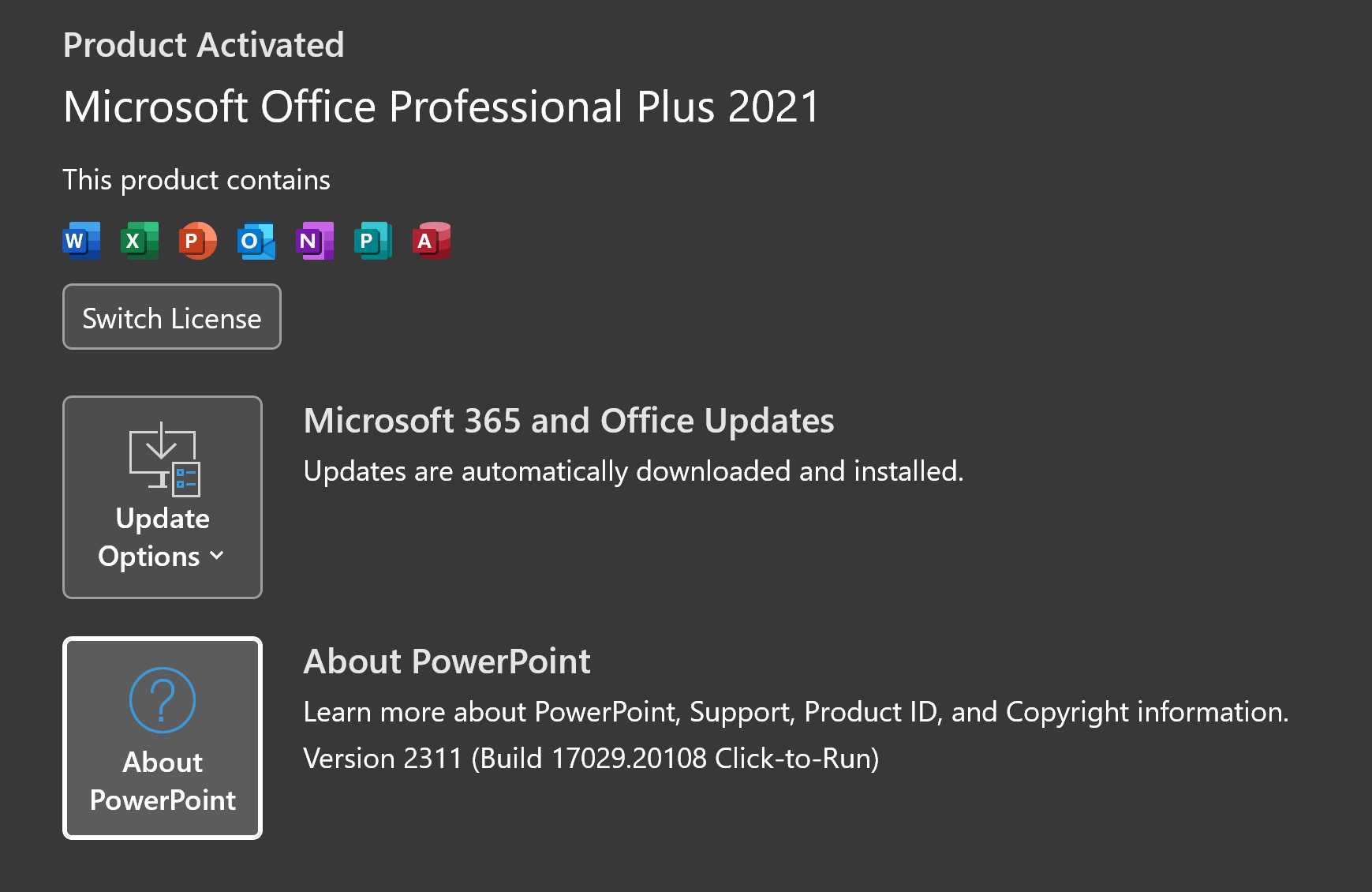The height and width of the screenshot is (892, 1372).
Task: Click the 'This product contains' label
Action: click(196, 180)
